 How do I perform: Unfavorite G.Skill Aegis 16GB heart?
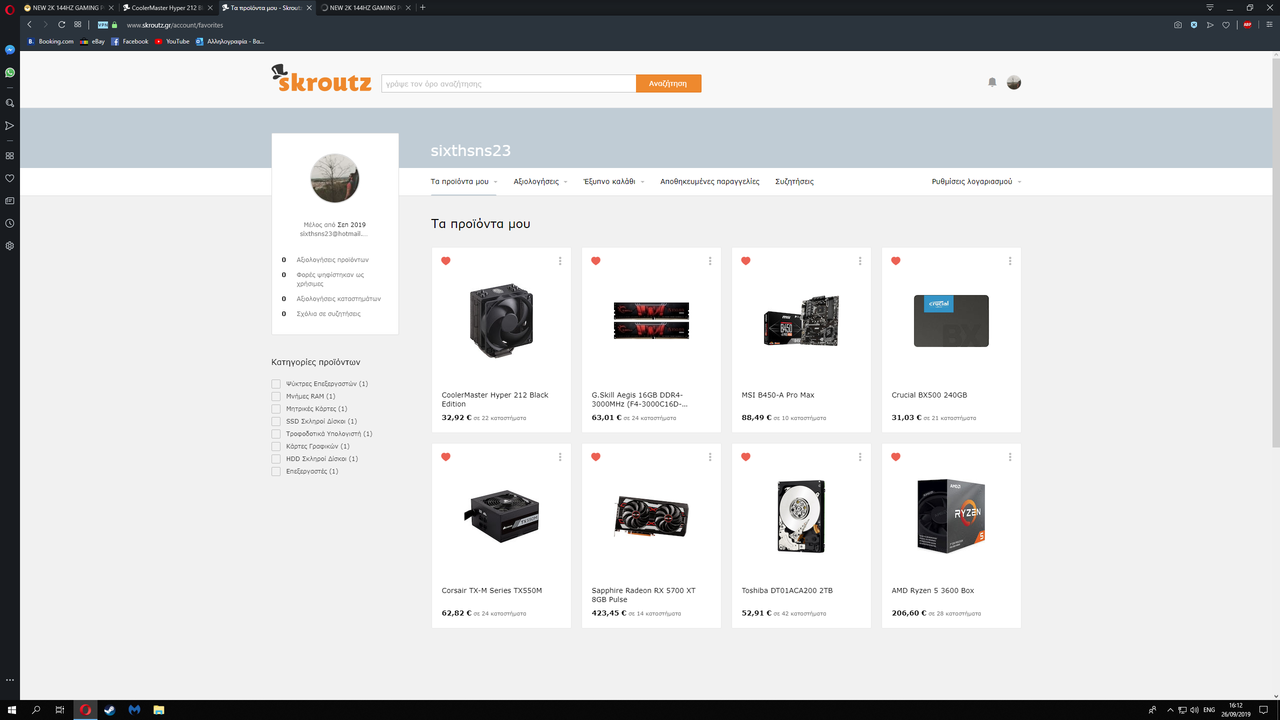click(596, 261)
